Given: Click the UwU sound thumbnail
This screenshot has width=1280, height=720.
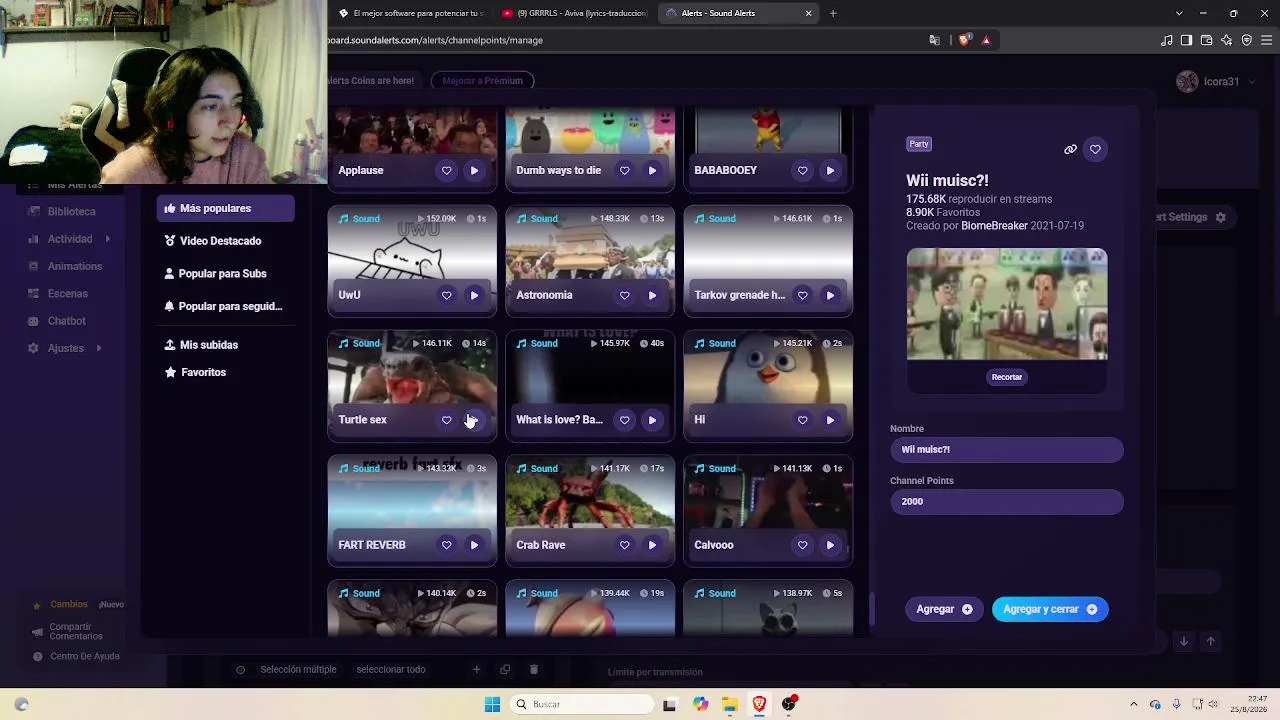Looking at the screenshot, I should coord(412,244).
